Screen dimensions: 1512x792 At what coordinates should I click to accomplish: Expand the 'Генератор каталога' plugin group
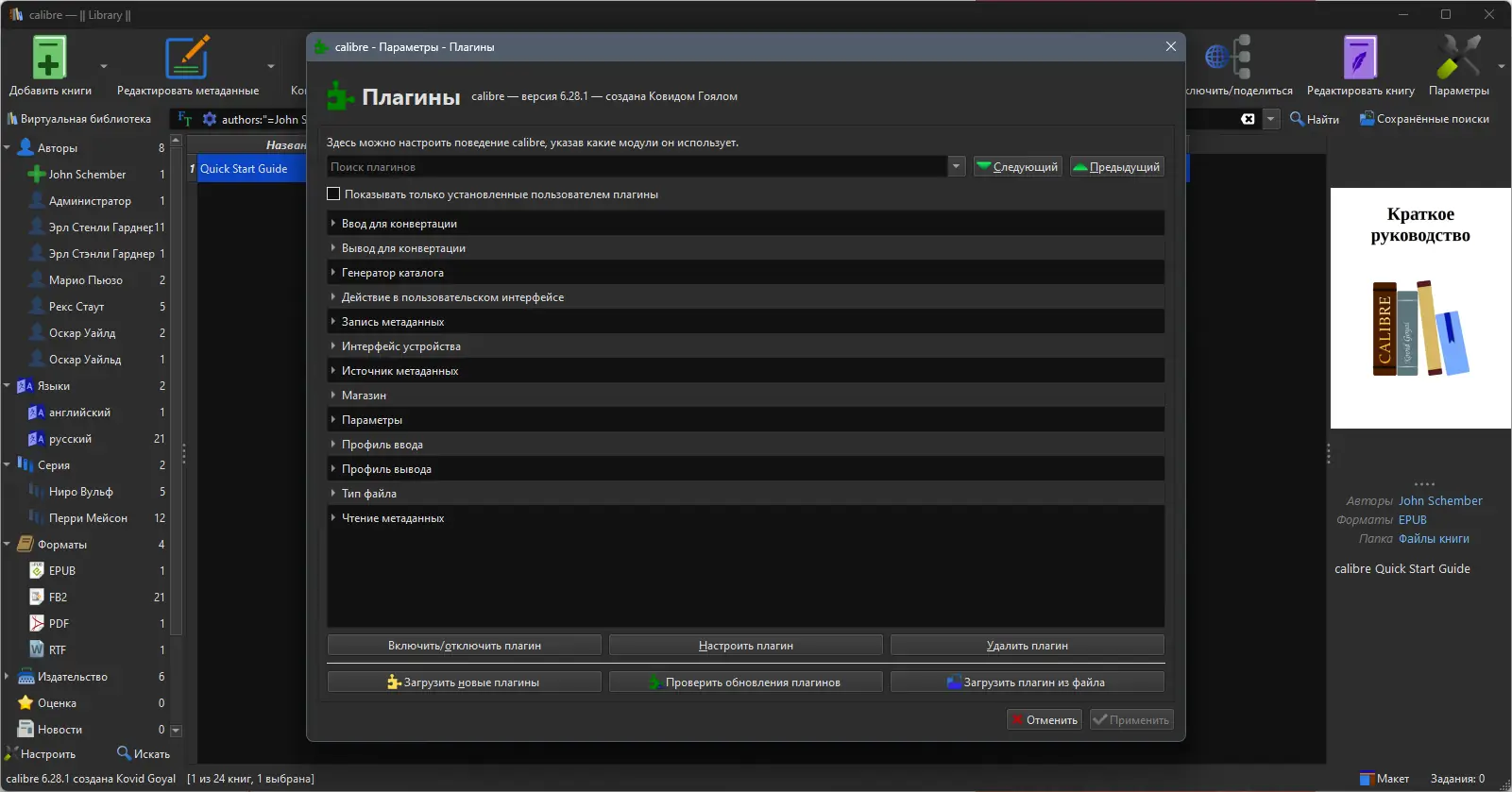333,272
